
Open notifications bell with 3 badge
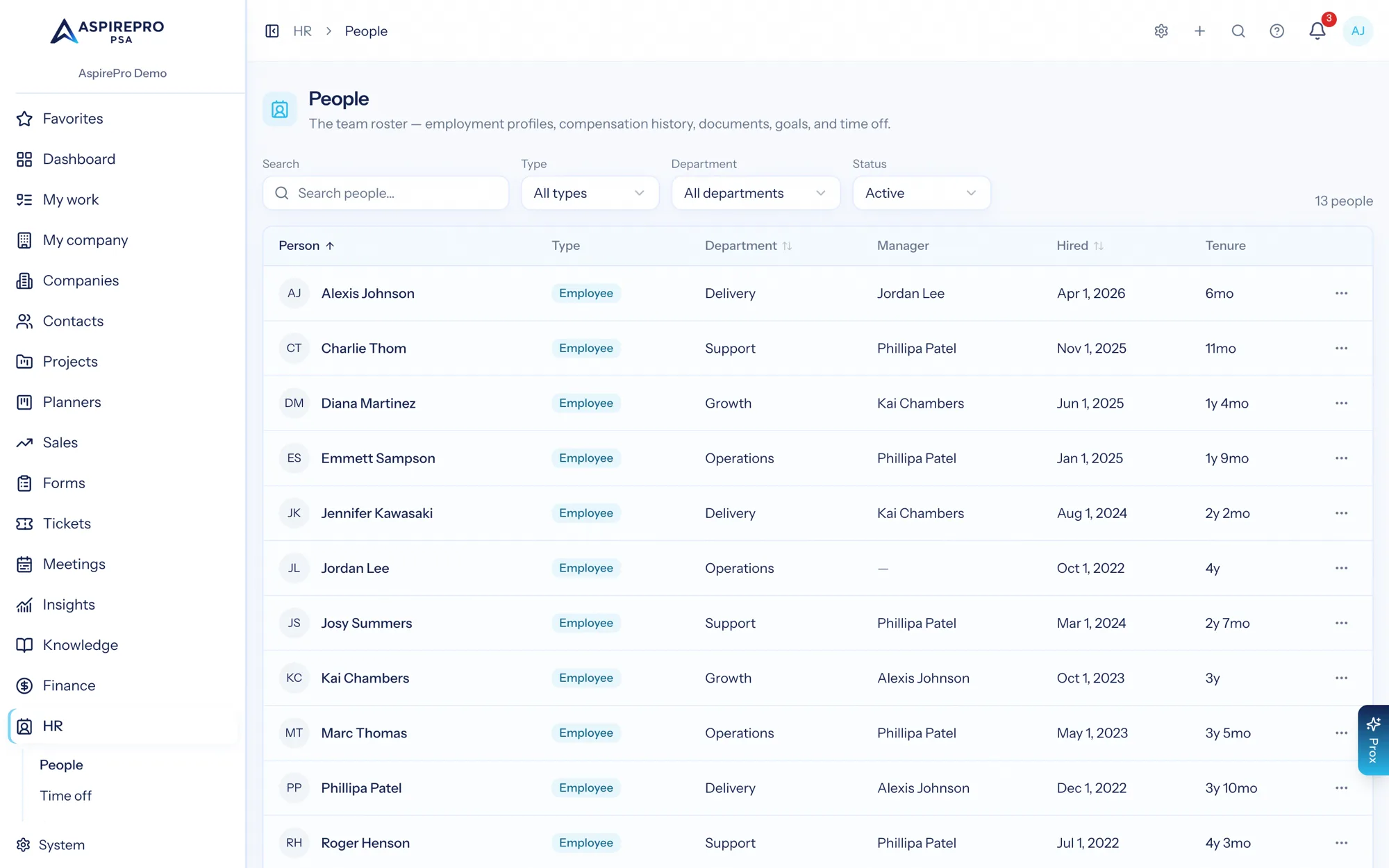[1317, 31]
